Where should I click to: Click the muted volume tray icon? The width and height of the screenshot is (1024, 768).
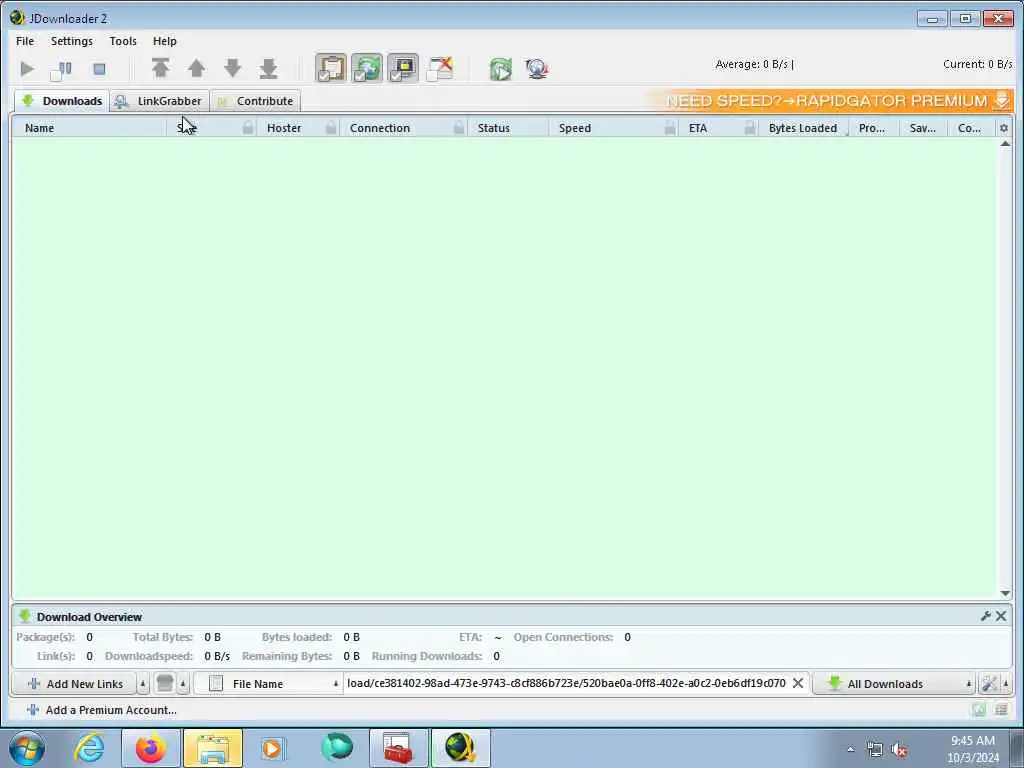click(900, 750)
